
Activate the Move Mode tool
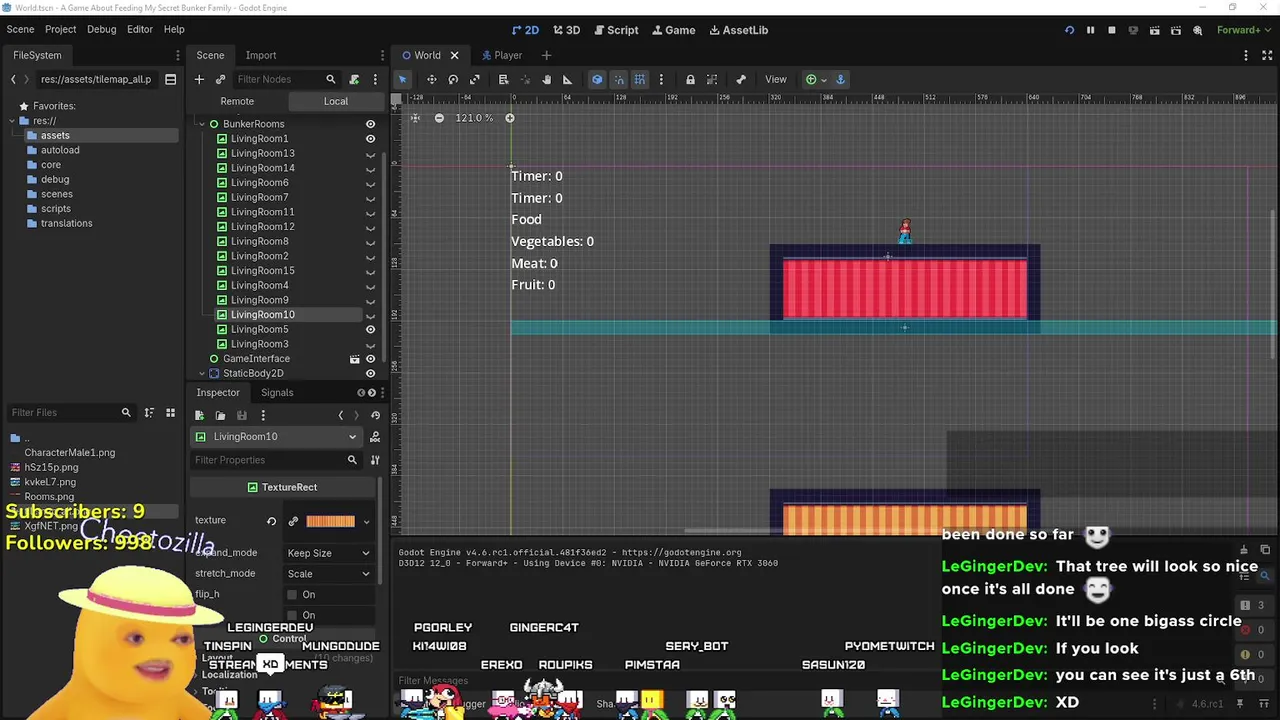click(x=431, y=79)
